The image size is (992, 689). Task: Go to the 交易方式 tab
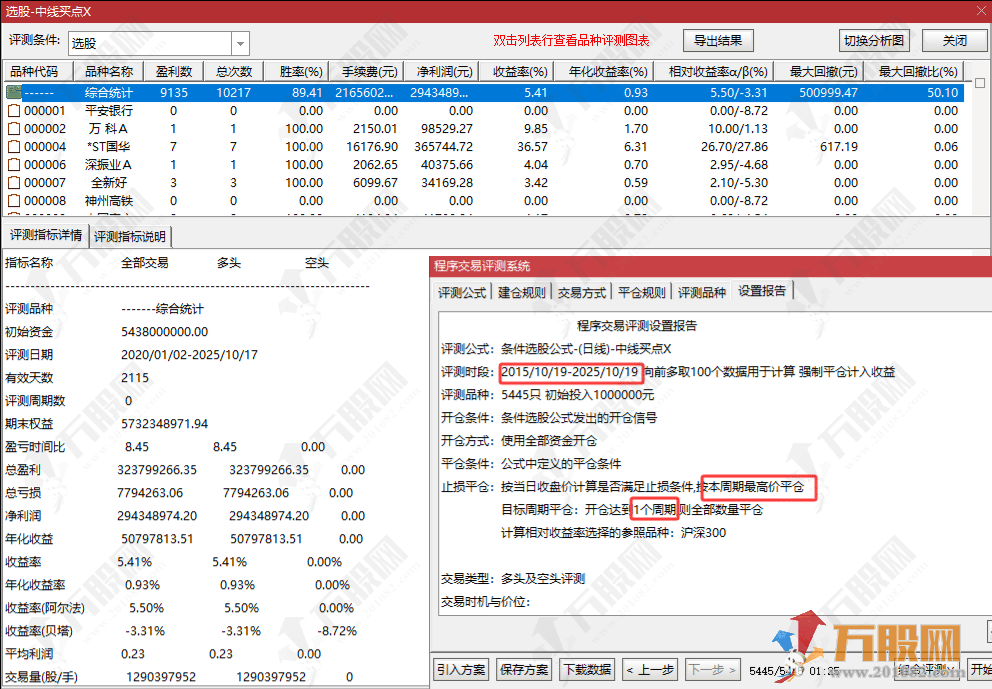[582, 293]
